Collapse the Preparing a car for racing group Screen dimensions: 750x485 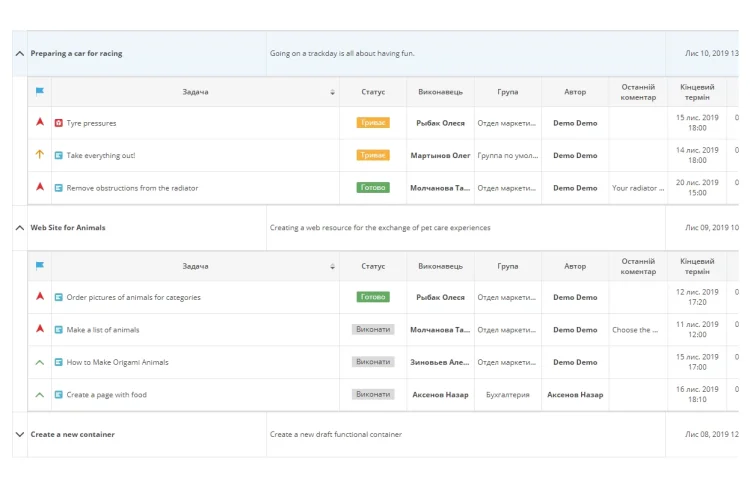(x=19, y=54)
